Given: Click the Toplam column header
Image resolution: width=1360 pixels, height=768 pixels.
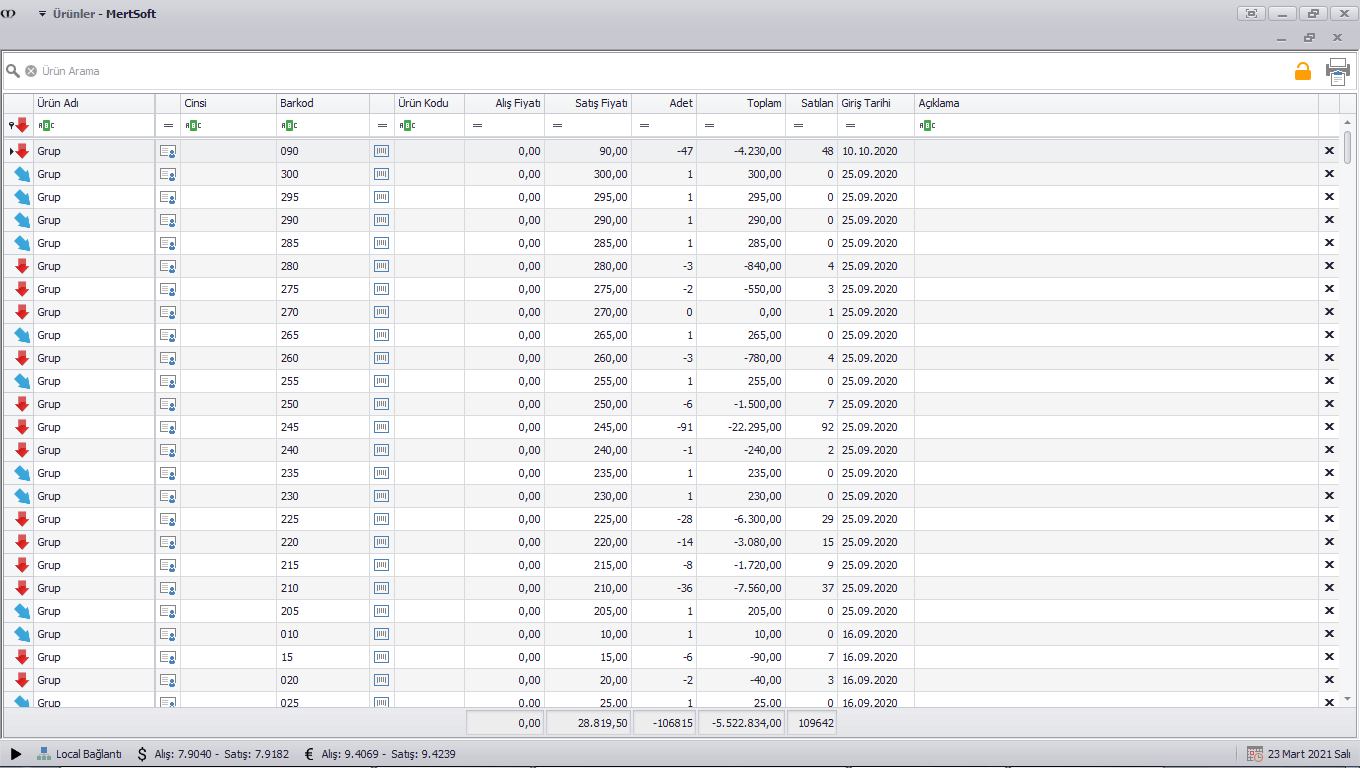Looking at the screenshot, I should pyautogui.click(x=740, y=103).
